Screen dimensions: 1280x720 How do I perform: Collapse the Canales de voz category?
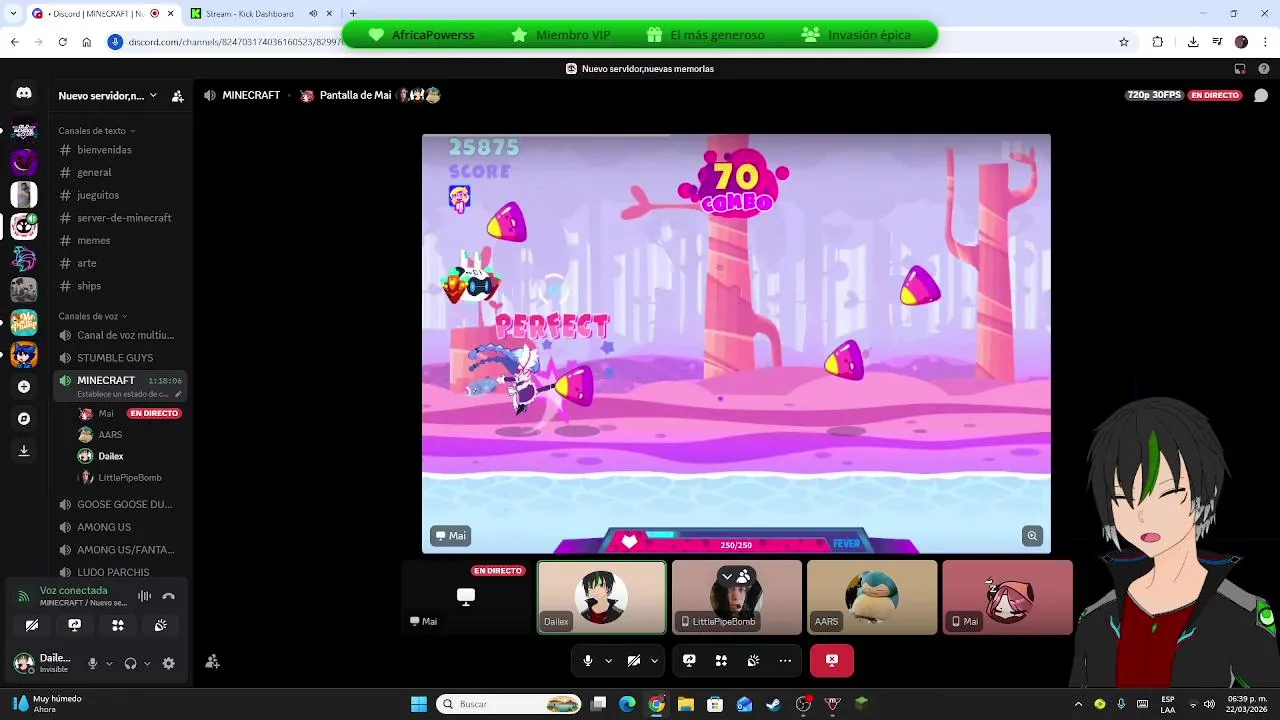pos(93,316)
